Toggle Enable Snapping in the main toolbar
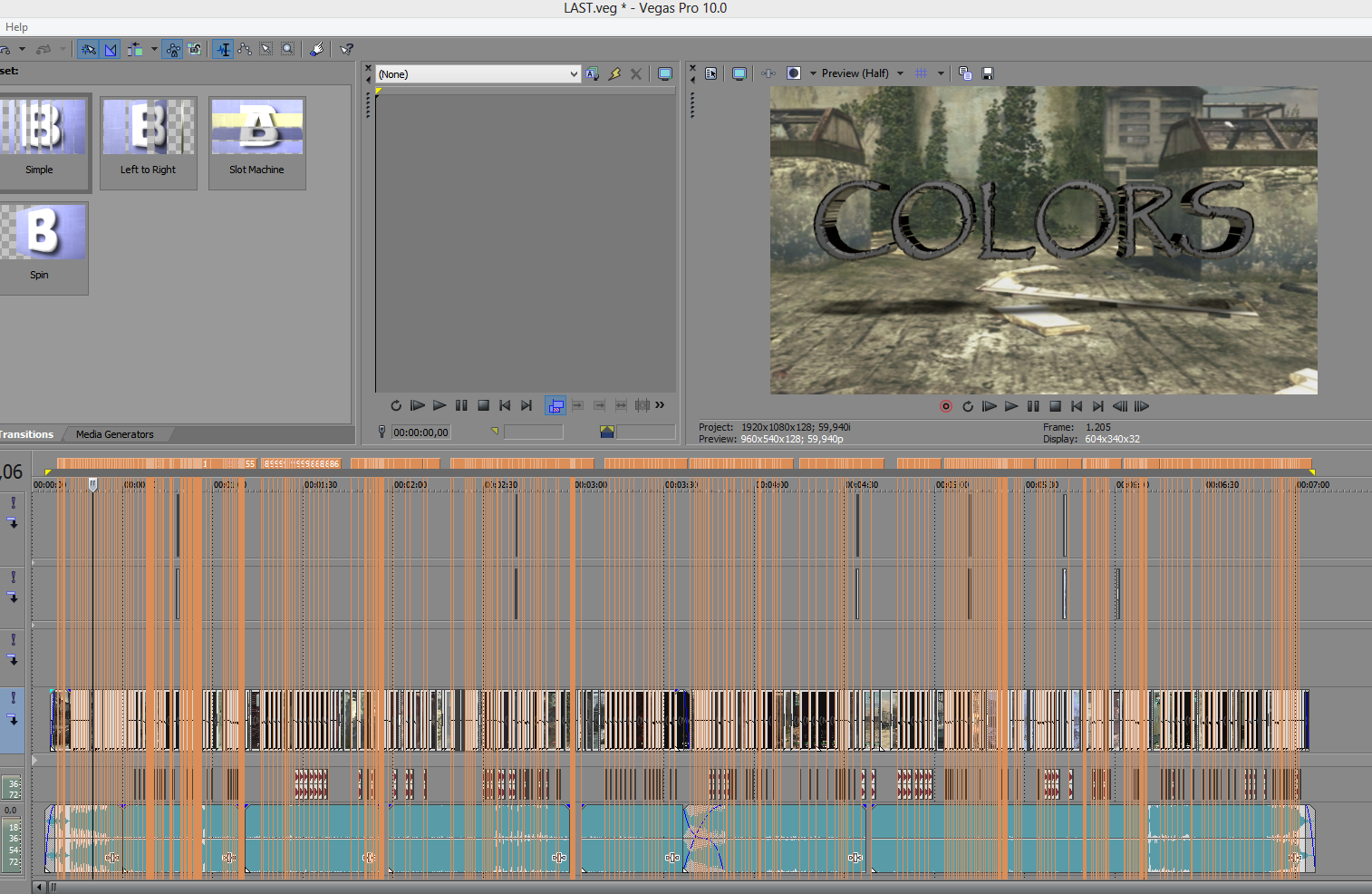The height and width of the screenshot is (894, 1372). click(x=88, y=49)
